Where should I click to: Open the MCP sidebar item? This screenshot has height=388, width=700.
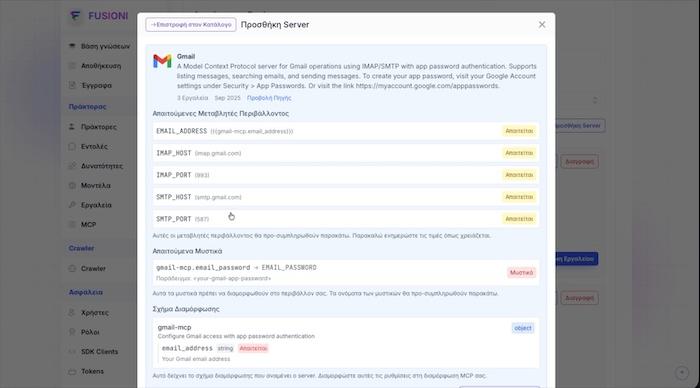click(x=88, y=225)
